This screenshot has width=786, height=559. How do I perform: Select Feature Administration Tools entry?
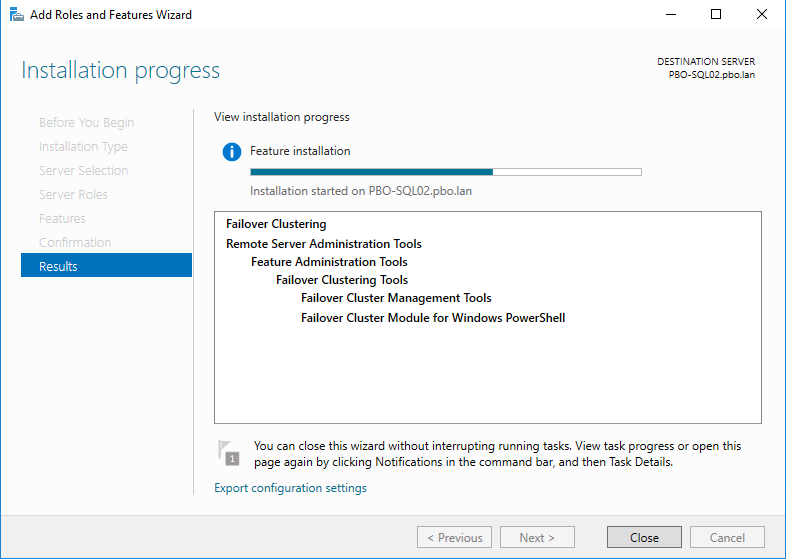329,262
